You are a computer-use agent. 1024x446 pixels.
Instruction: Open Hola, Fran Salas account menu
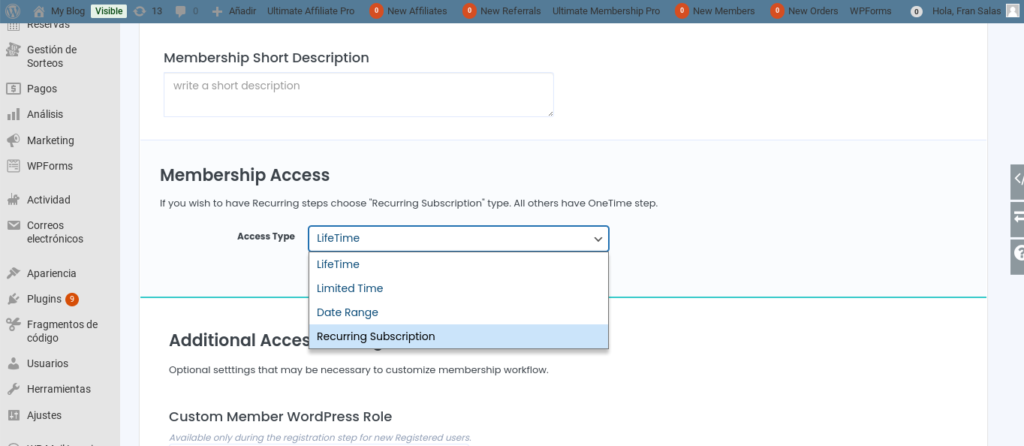[x=974, y=11]
